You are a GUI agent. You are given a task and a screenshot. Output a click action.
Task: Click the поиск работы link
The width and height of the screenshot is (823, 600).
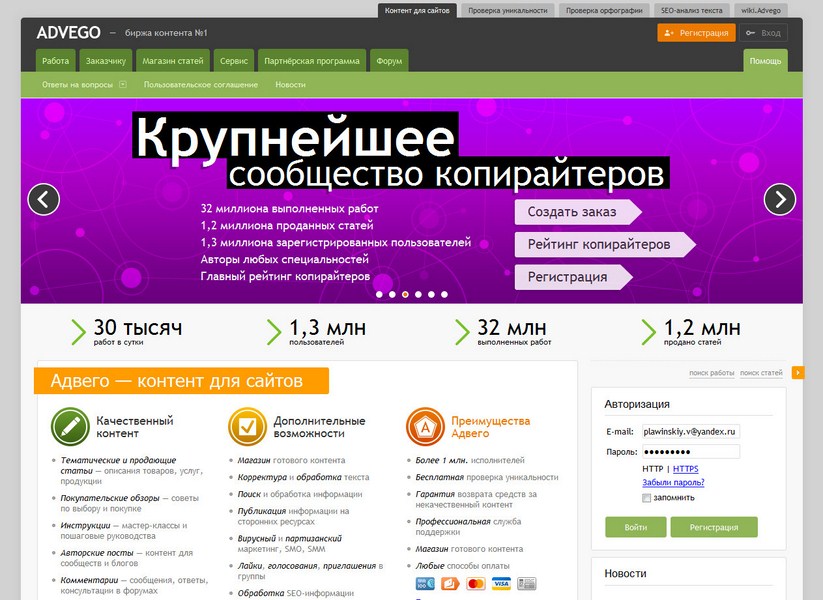click(712, 373)
